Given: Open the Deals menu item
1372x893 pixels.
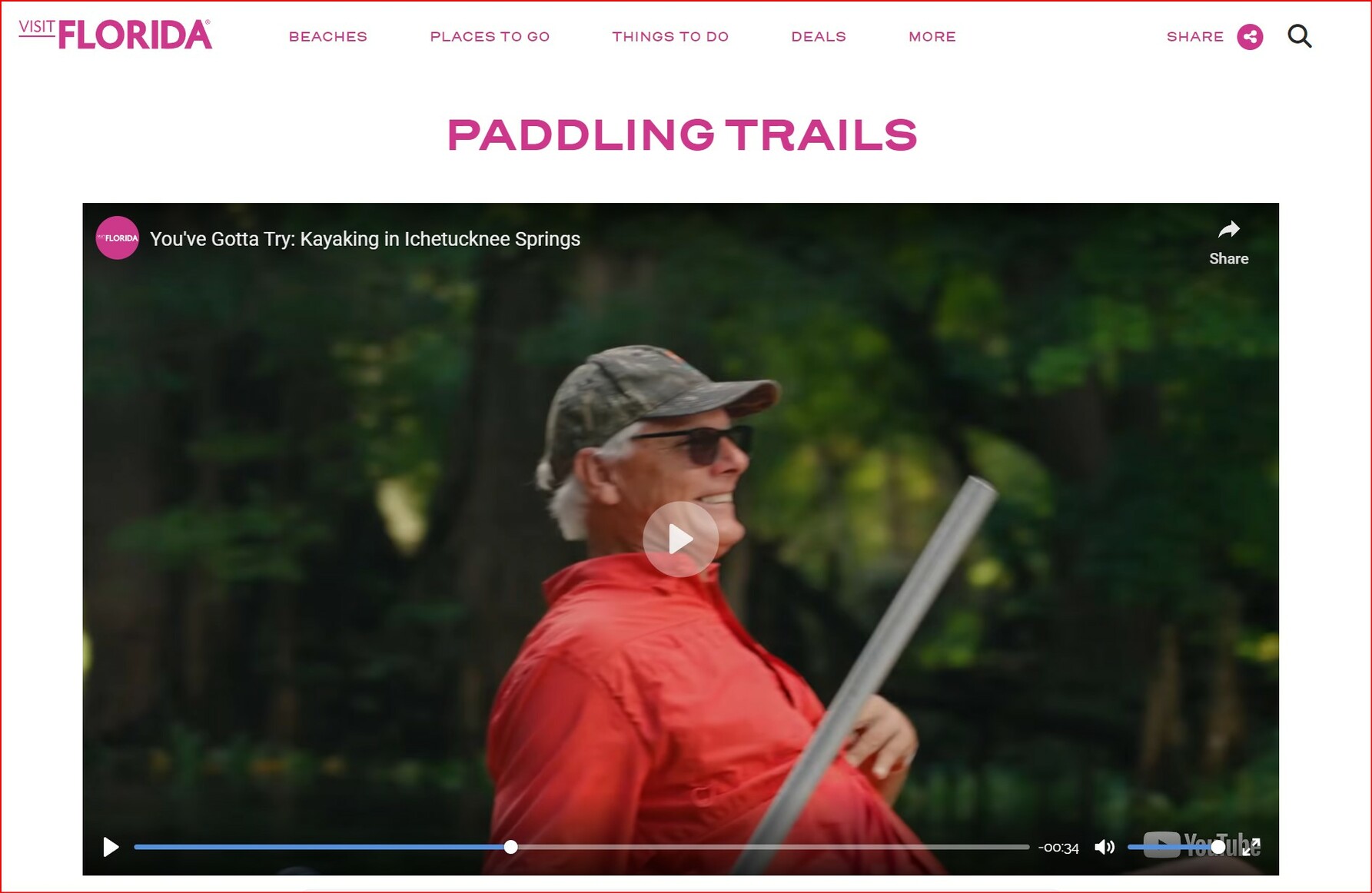Looking at the screenshot, I should 819,37.
